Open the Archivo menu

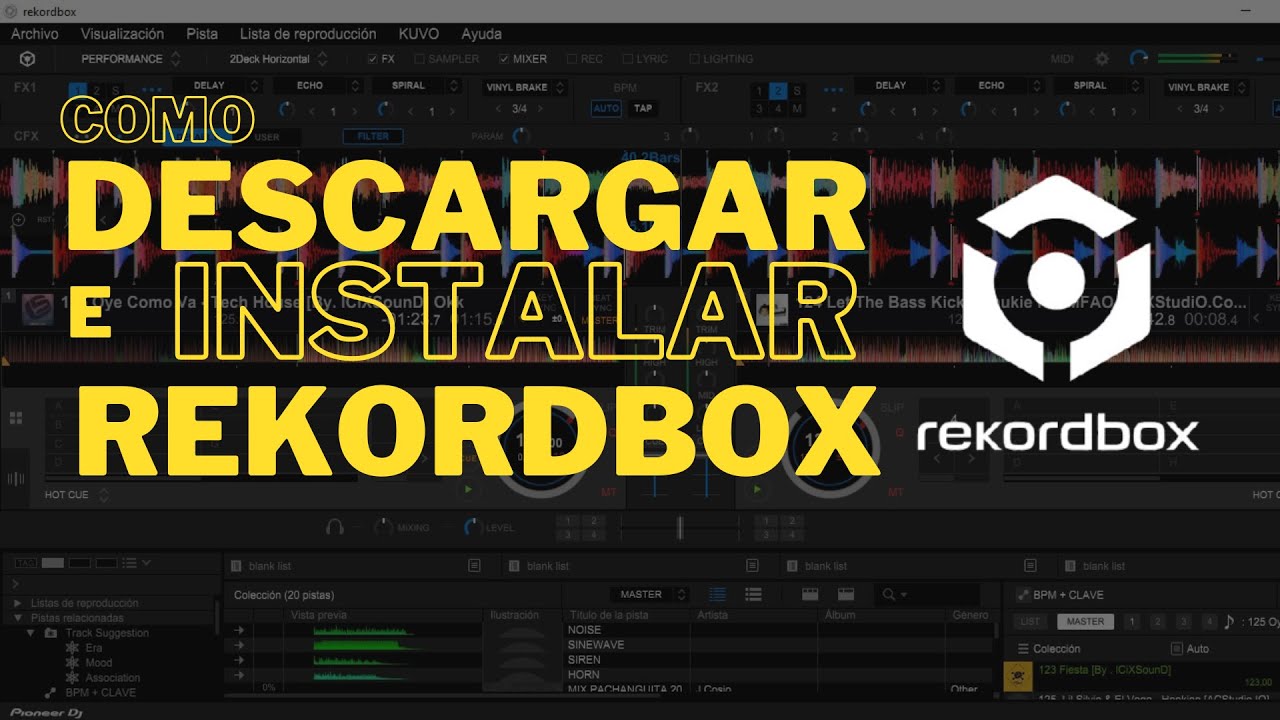pos(35,34)
